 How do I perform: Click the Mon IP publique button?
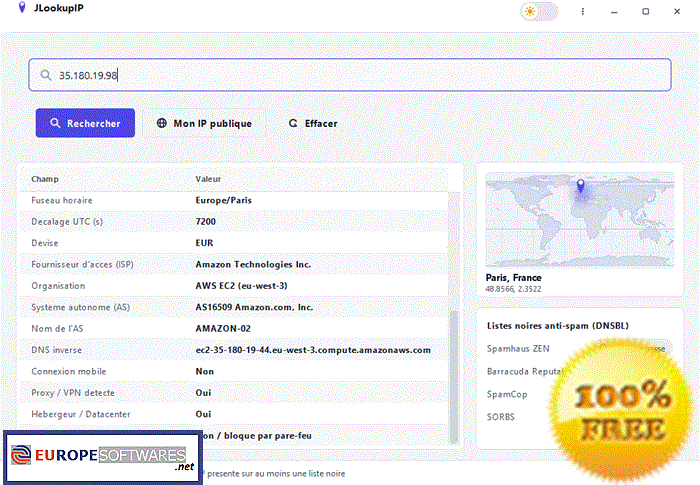(204, 123)
